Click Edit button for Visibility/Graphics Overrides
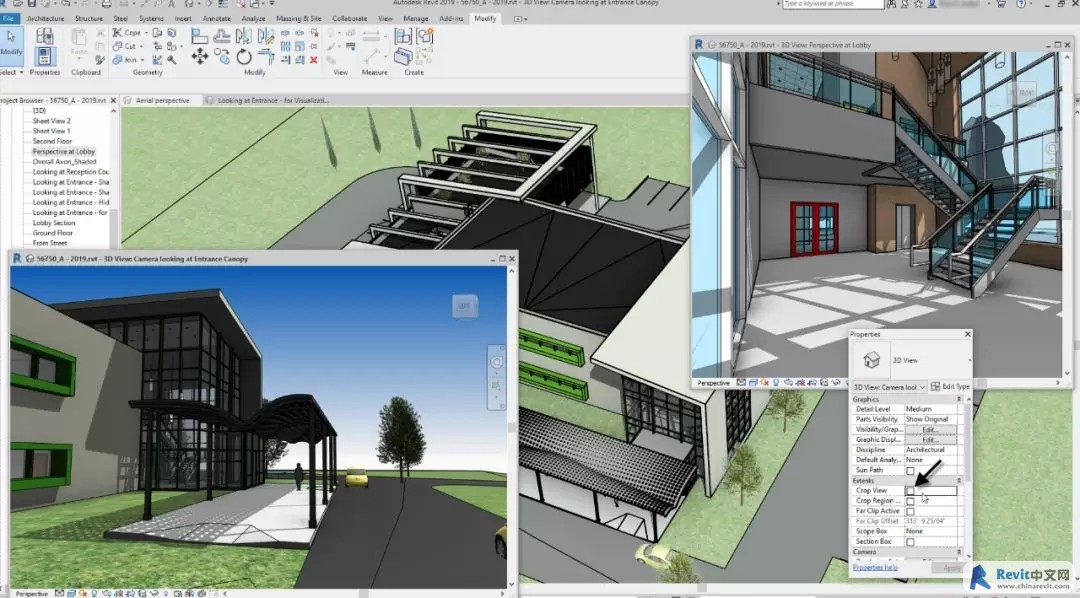The image size is (1080, 598). (x=930, y=430)
